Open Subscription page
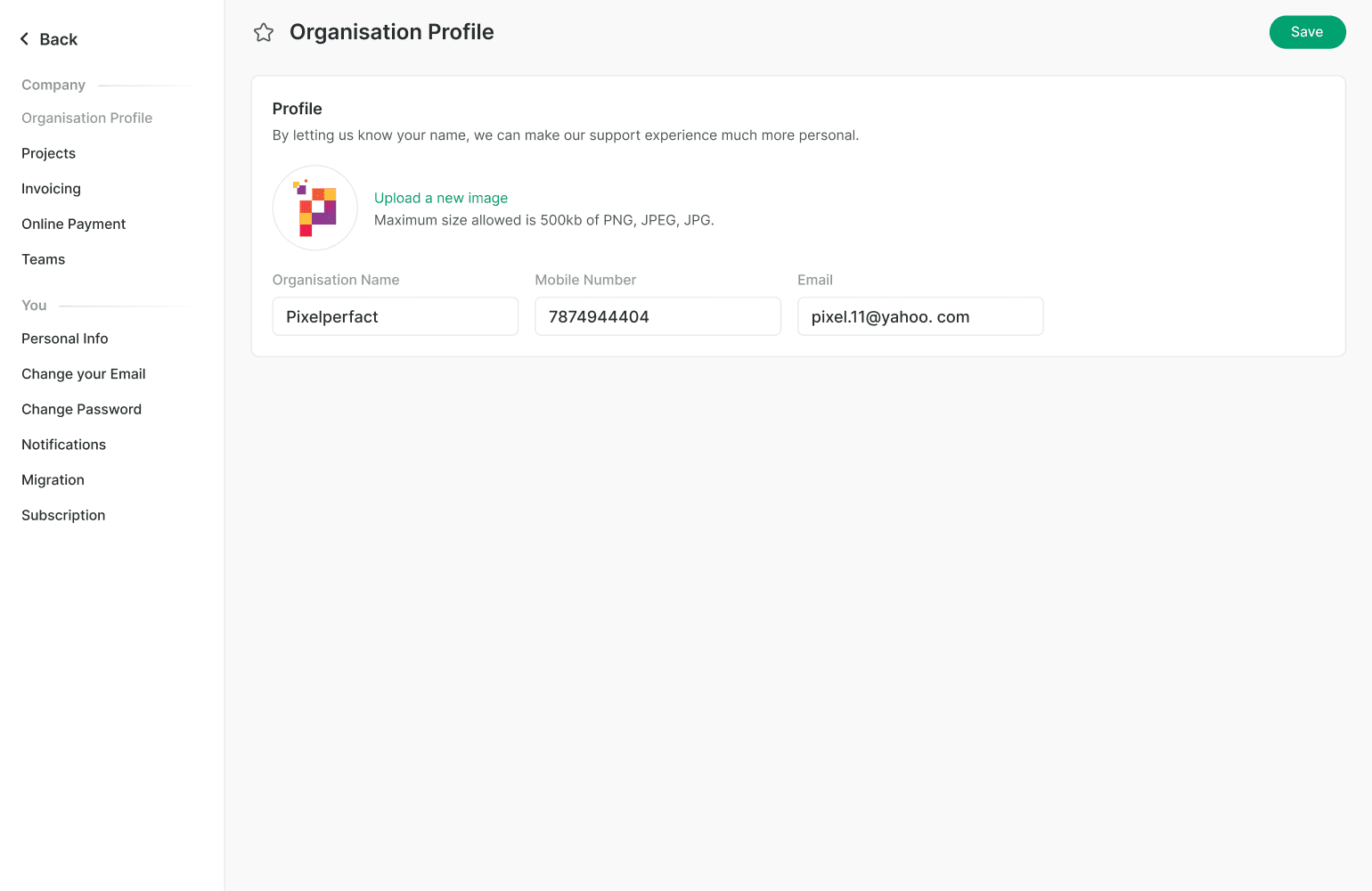The image size is (1372, 891). click(x=63, y=515)
